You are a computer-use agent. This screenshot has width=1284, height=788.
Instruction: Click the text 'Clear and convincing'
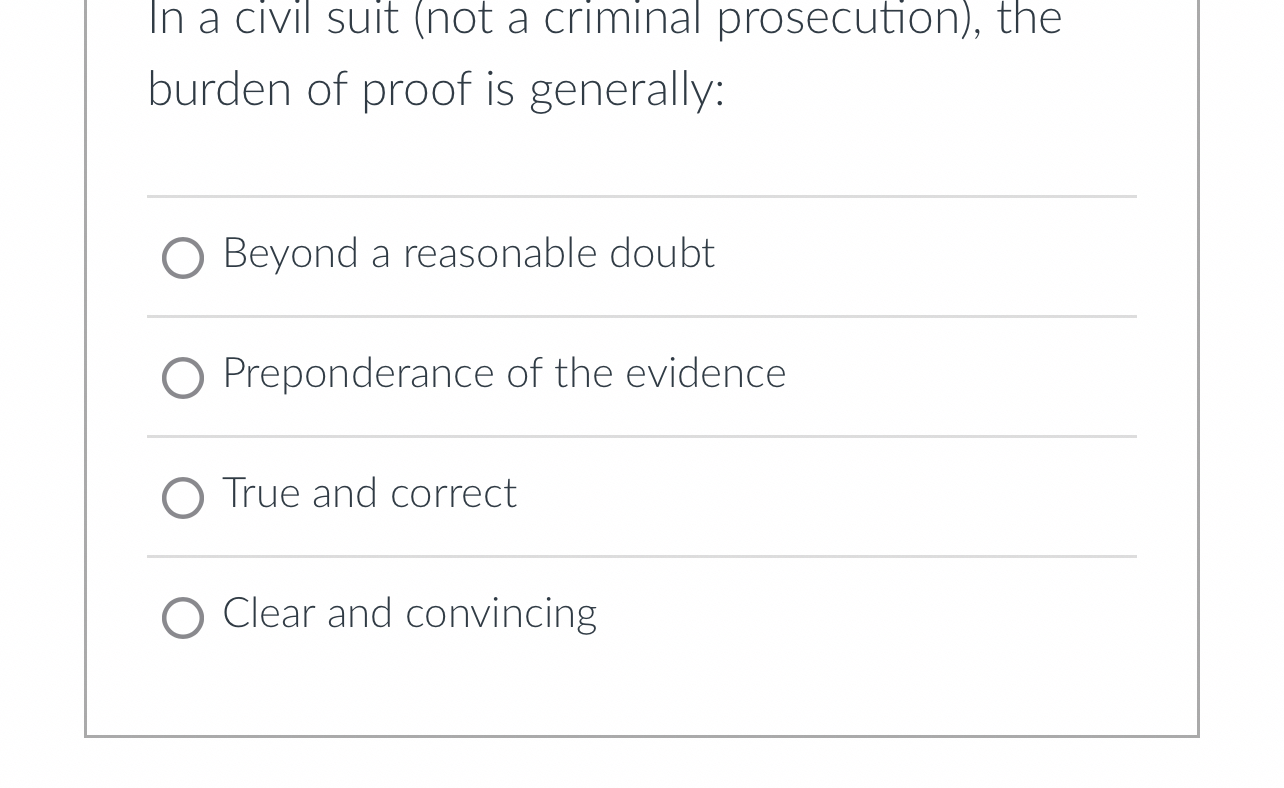pos(409,615)
